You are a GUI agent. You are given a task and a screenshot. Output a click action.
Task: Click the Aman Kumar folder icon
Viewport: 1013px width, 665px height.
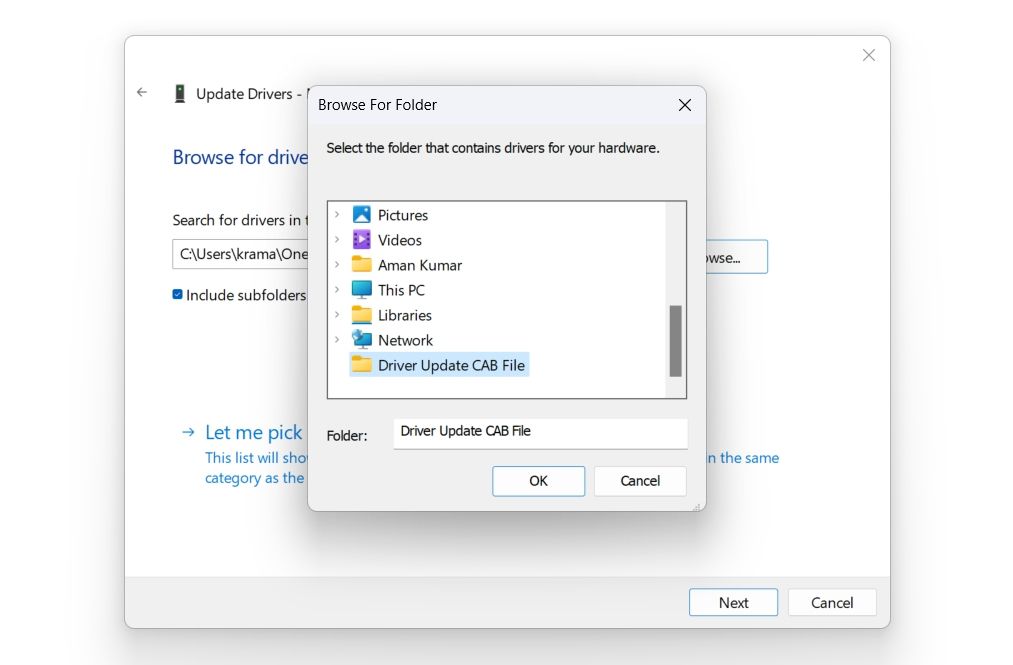(x=361, y=264)
